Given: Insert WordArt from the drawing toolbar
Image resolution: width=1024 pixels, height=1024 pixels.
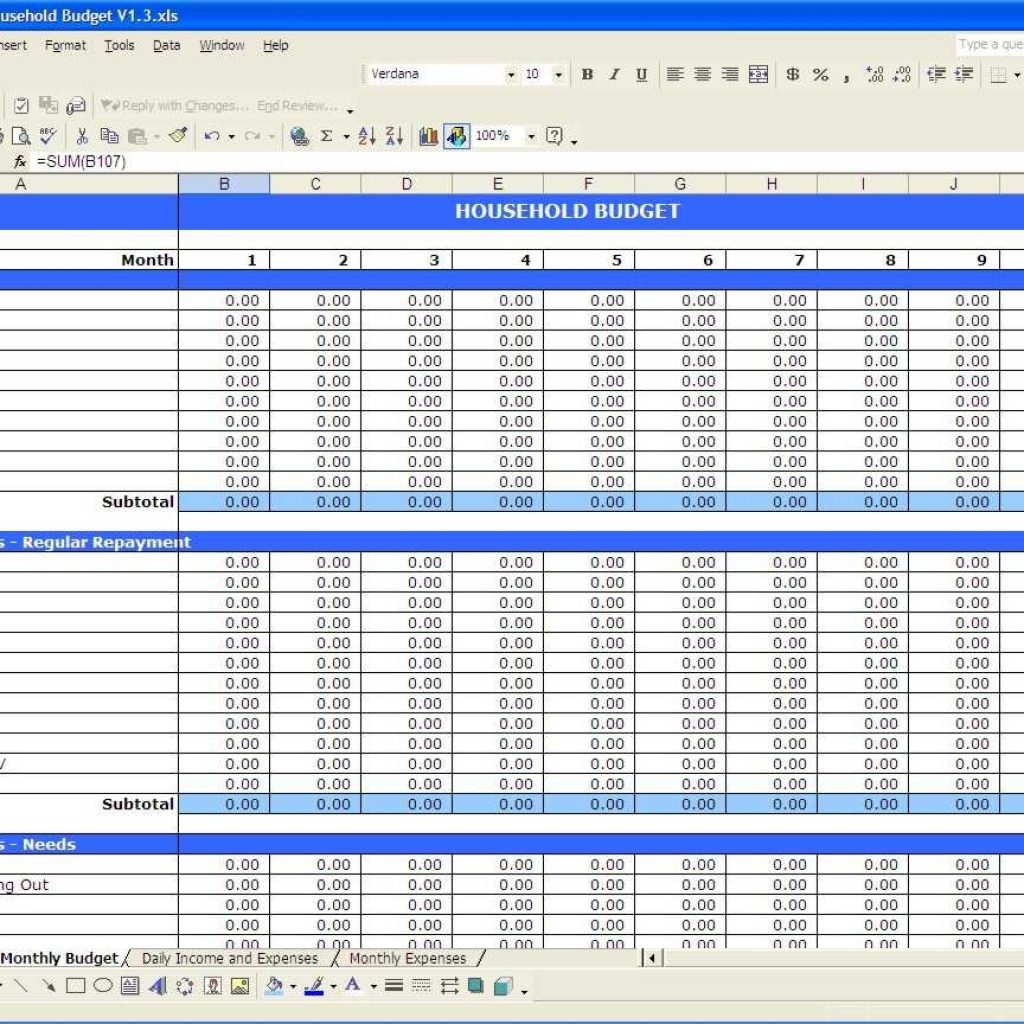Looking at the screenshot, I should [x=157, y=986].
